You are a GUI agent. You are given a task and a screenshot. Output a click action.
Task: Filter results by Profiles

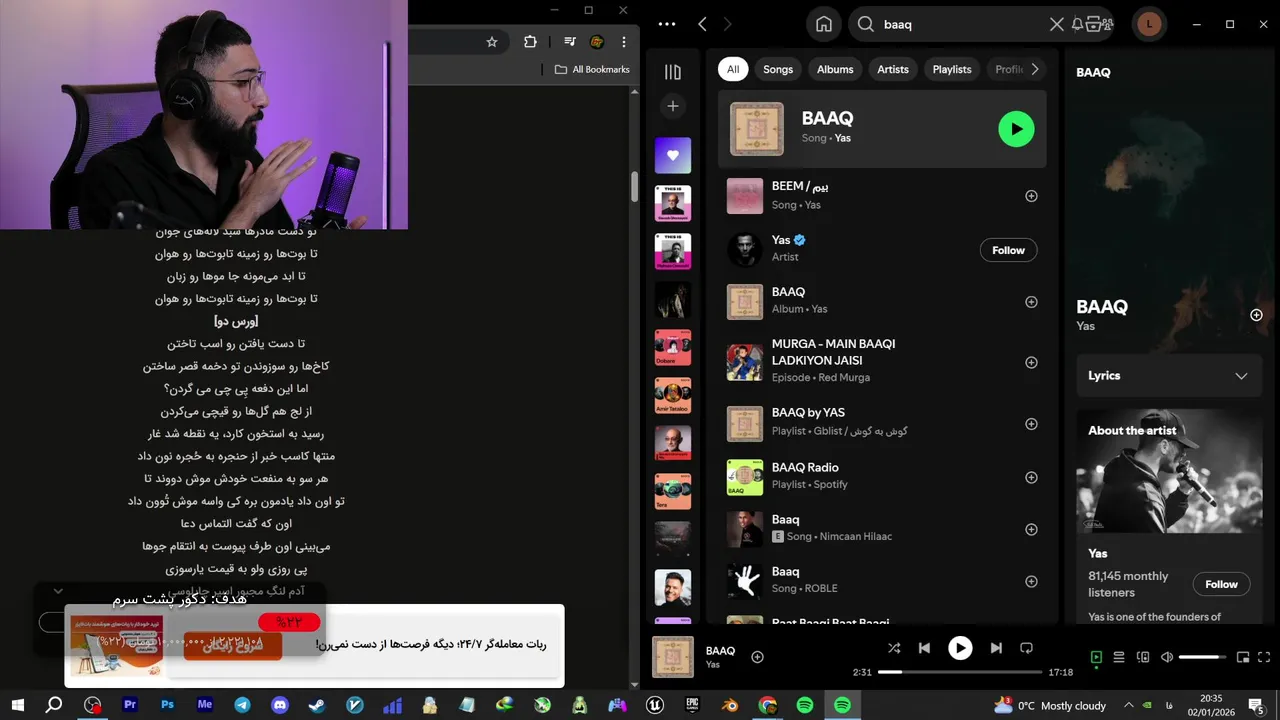pos(1008,69)
